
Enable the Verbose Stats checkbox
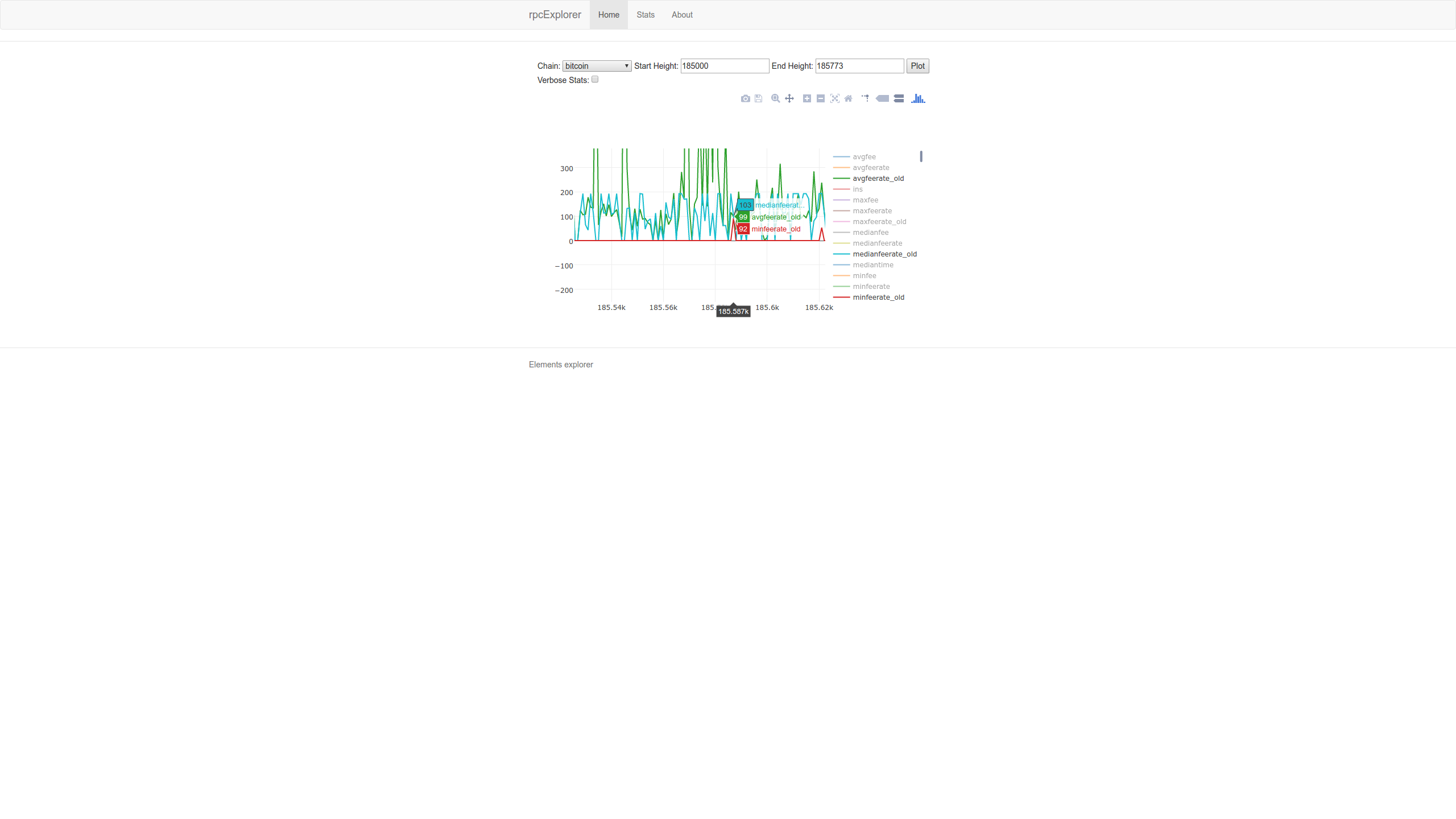coord(594,79)
